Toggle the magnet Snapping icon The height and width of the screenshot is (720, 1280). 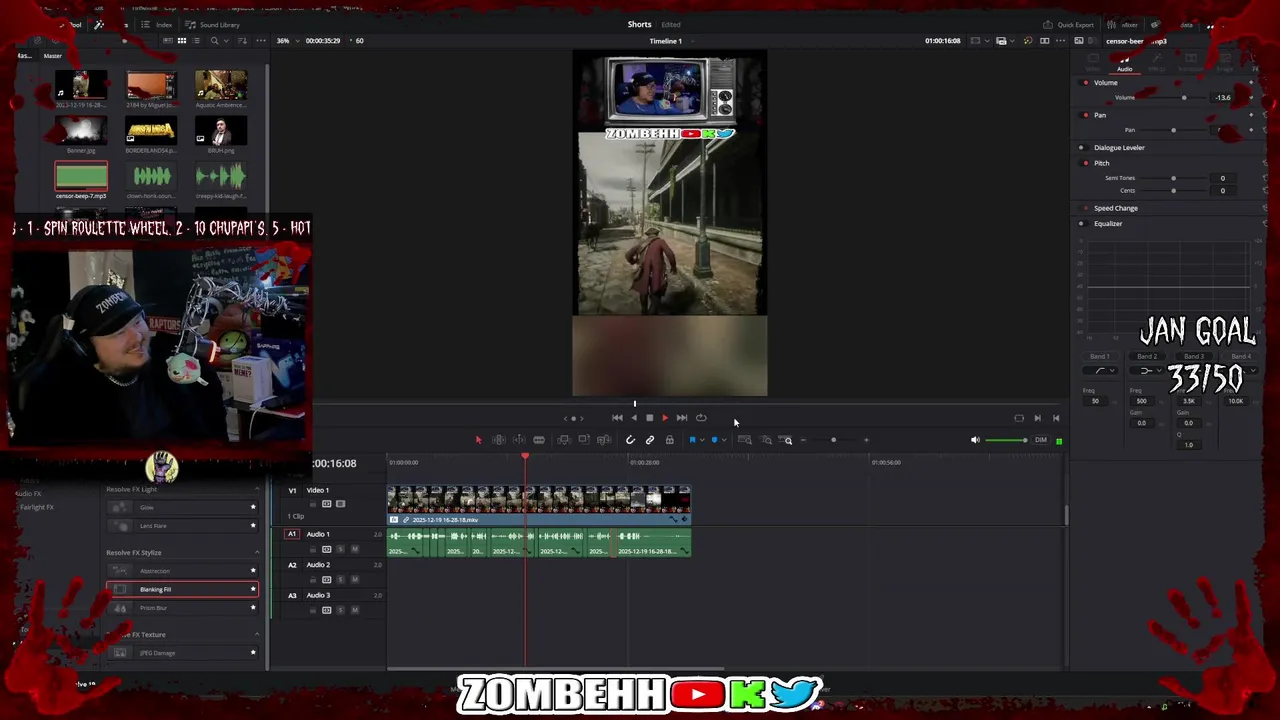[630, 440]
